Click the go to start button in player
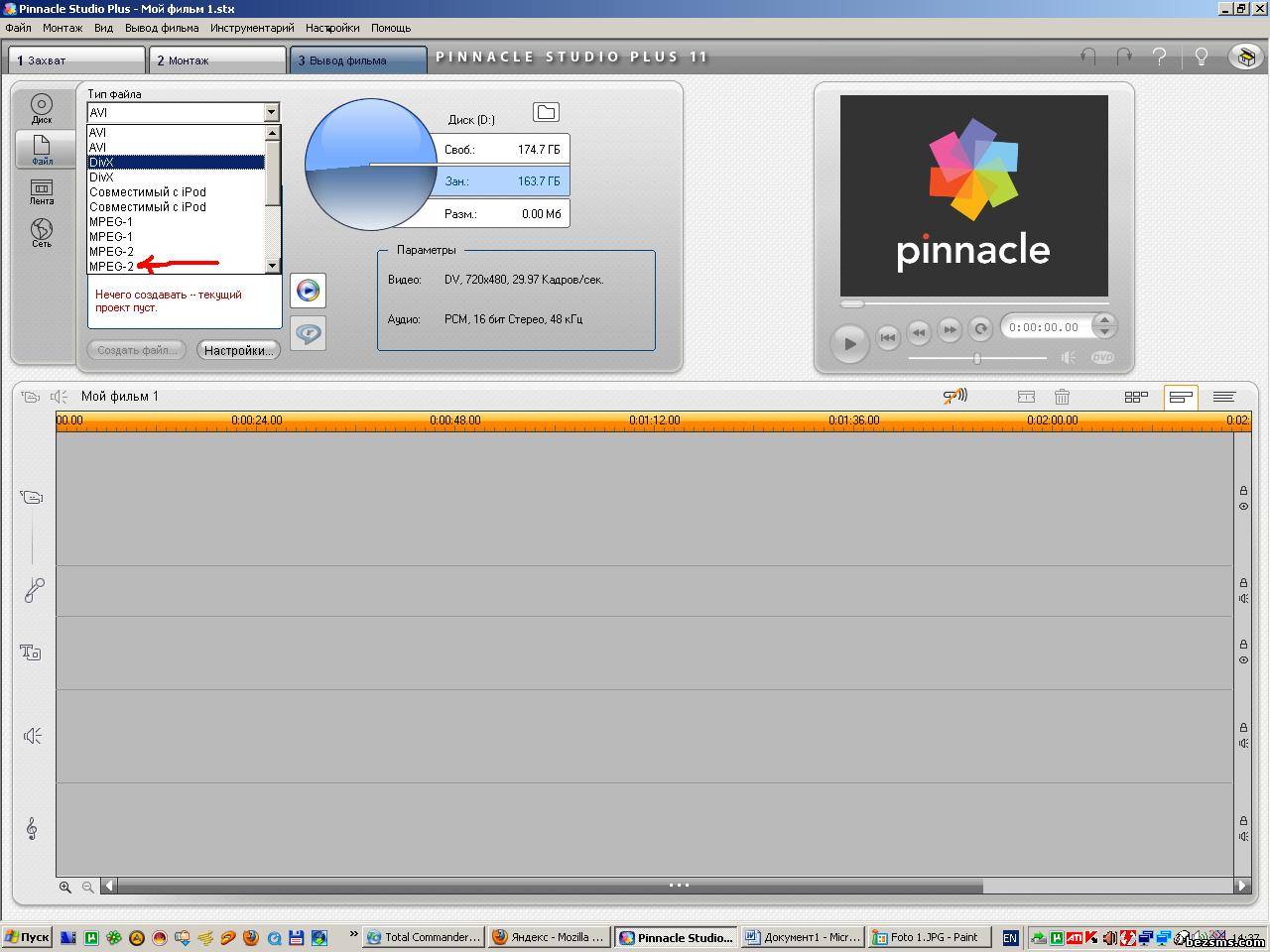This screenshot has height=952, width=1270. 888,337
